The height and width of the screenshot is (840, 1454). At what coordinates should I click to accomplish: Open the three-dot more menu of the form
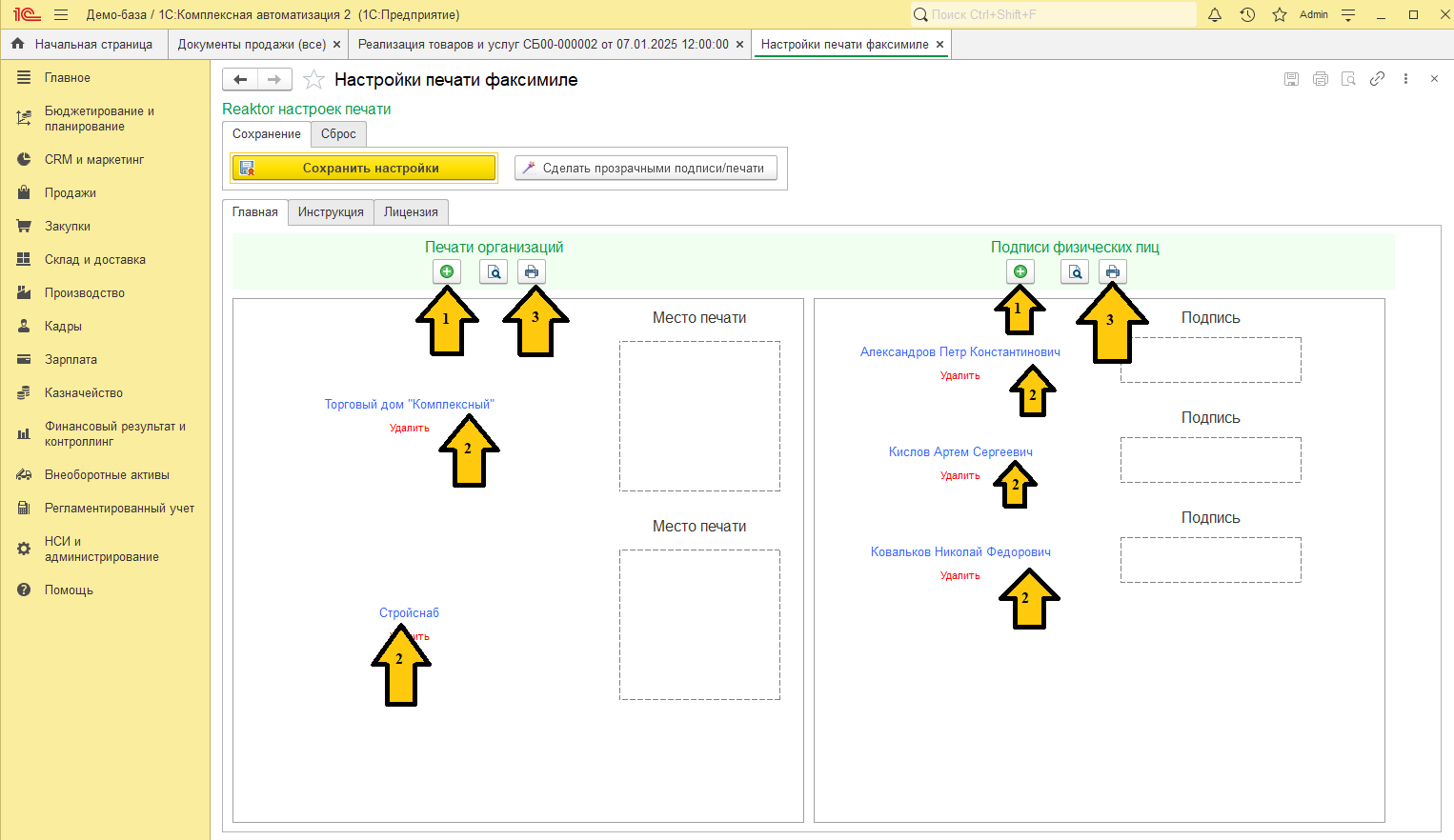[1405, 79]
